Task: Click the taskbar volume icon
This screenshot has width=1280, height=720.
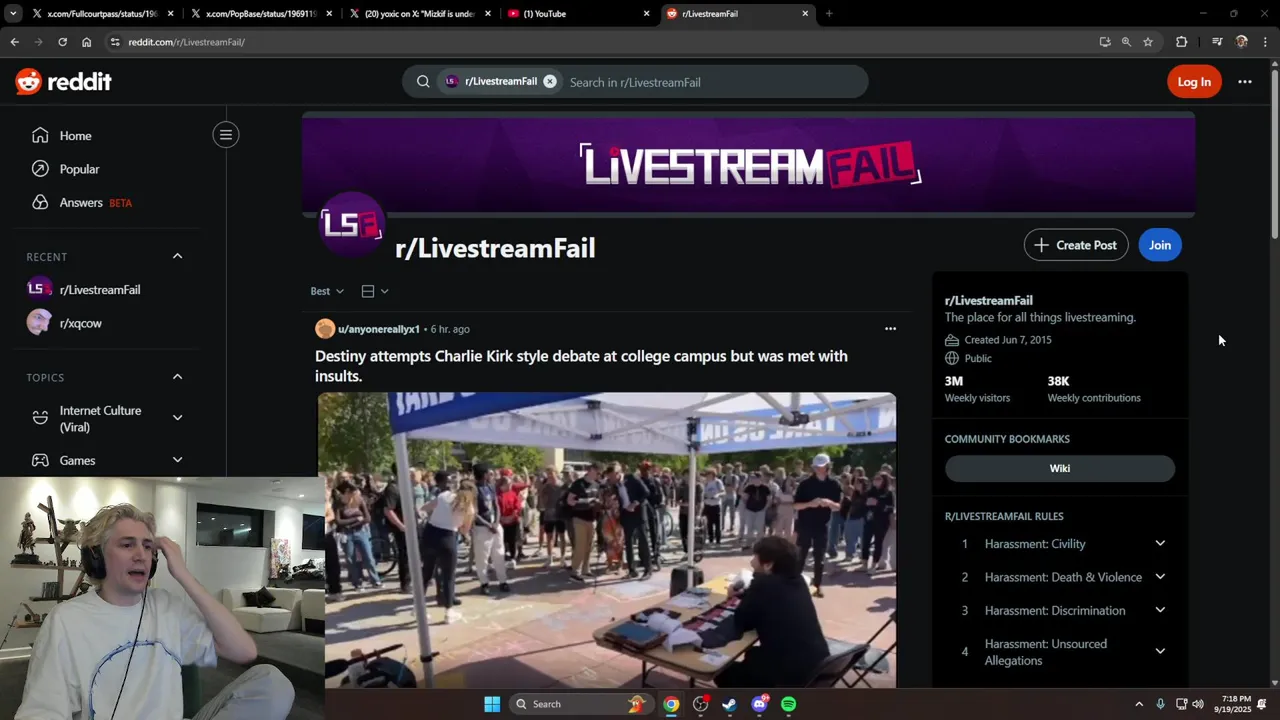Action: [1198, 704]
